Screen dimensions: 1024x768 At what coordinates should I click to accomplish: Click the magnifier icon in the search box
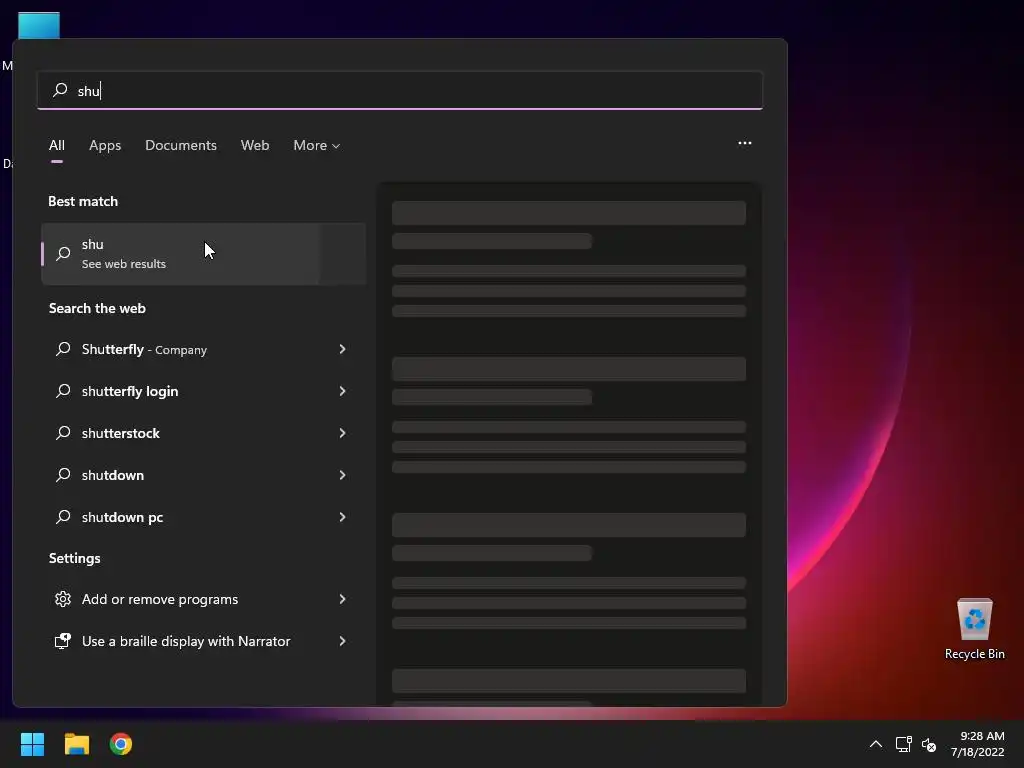[x=60, y=89]
